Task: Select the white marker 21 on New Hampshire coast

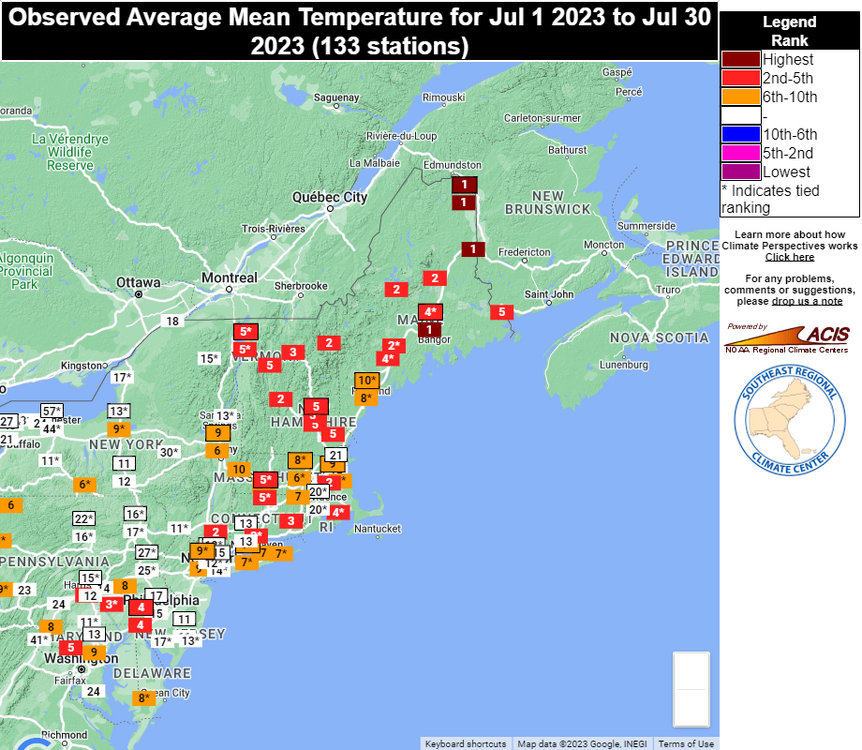Action: pyautogui.click(x=336, y=455)
